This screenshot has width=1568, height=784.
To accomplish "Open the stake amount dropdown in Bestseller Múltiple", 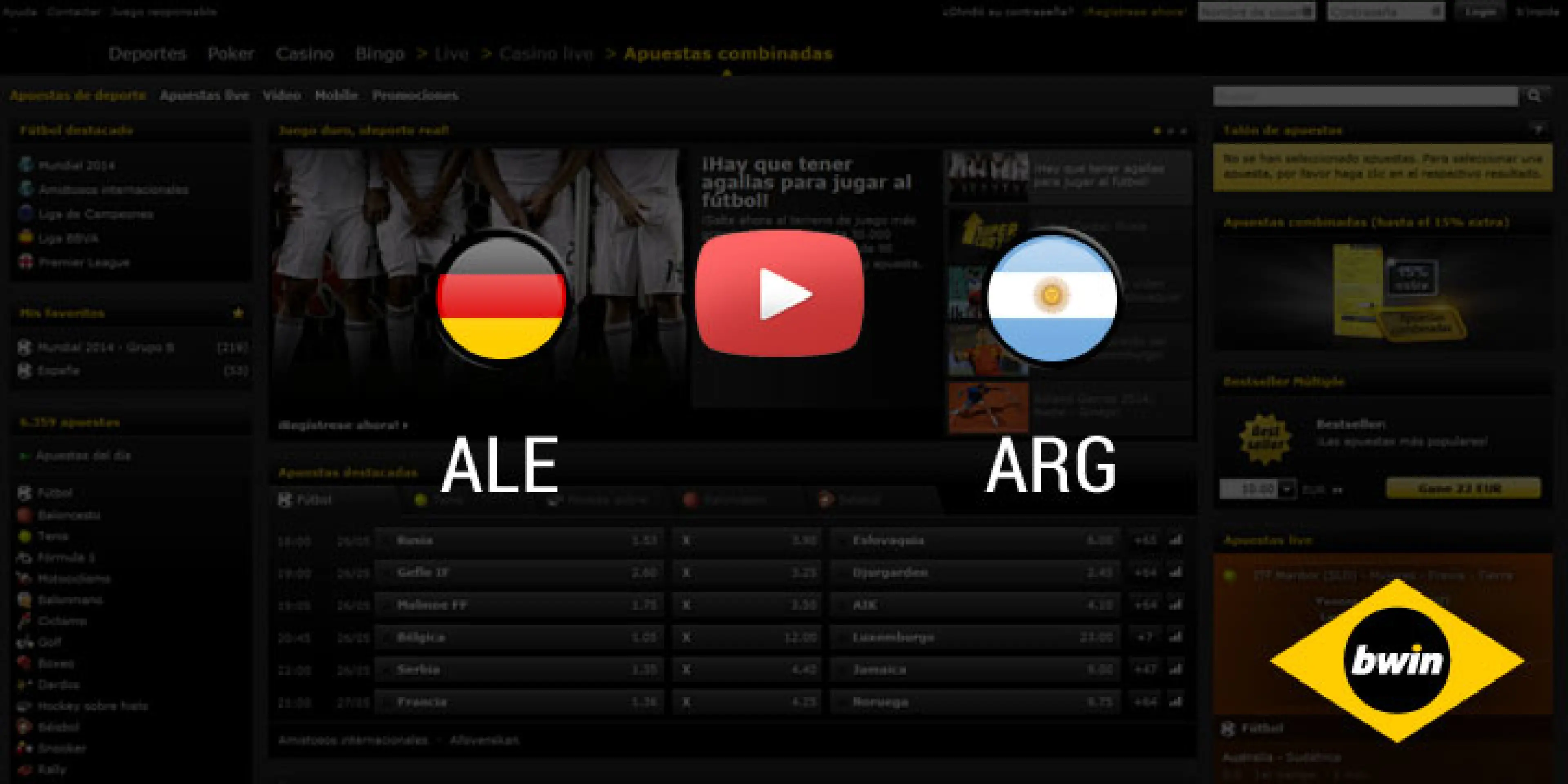I will click(x=1286, y=489).
